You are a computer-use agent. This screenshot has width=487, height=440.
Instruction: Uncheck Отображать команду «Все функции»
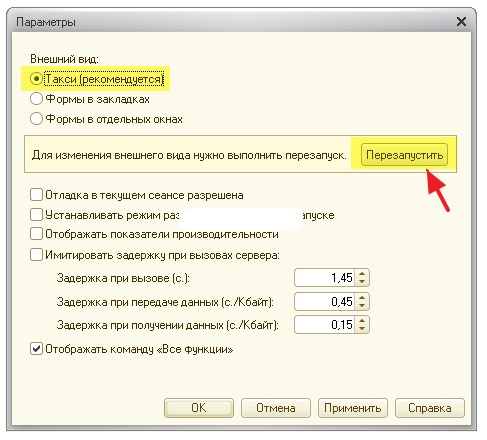pyautogui.click(x=36, y=349)
